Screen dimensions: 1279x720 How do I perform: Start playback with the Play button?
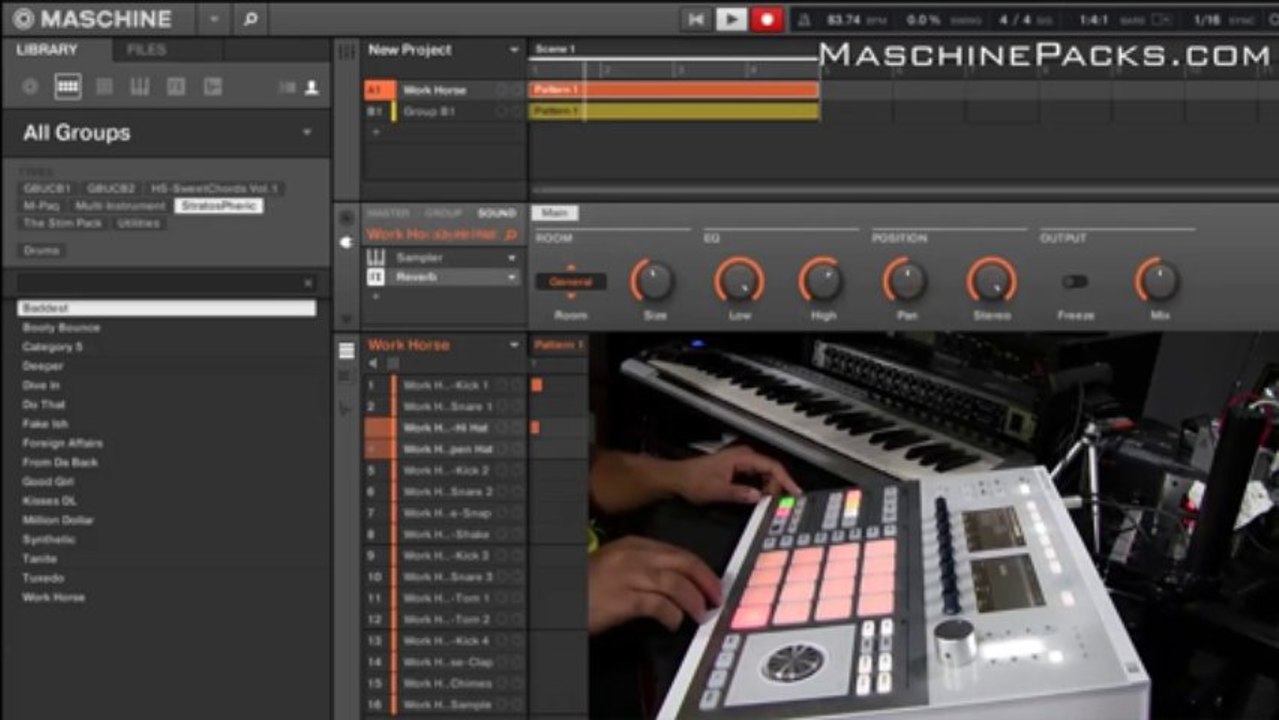point(731,19)
